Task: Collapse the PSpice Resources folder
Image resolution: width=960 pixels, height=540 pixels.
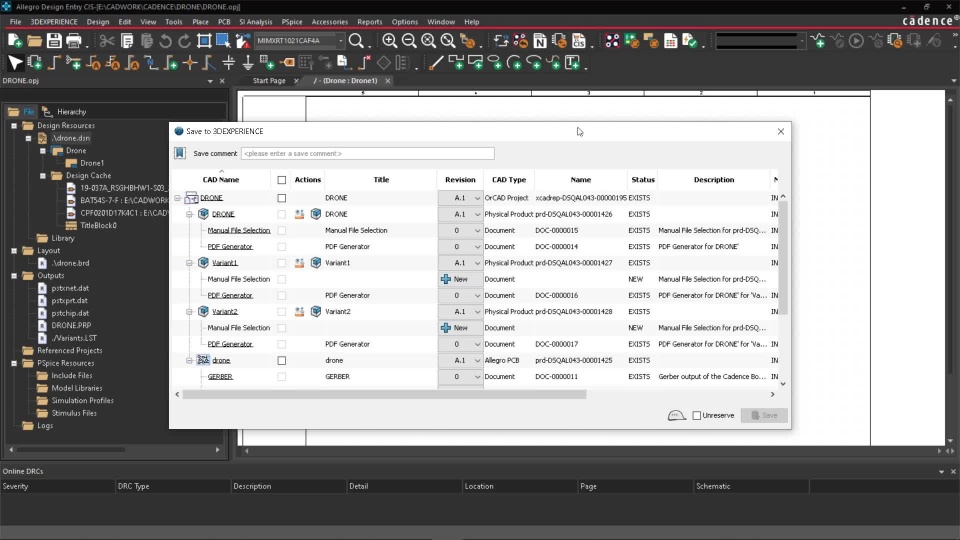Action: coord(14,363)
